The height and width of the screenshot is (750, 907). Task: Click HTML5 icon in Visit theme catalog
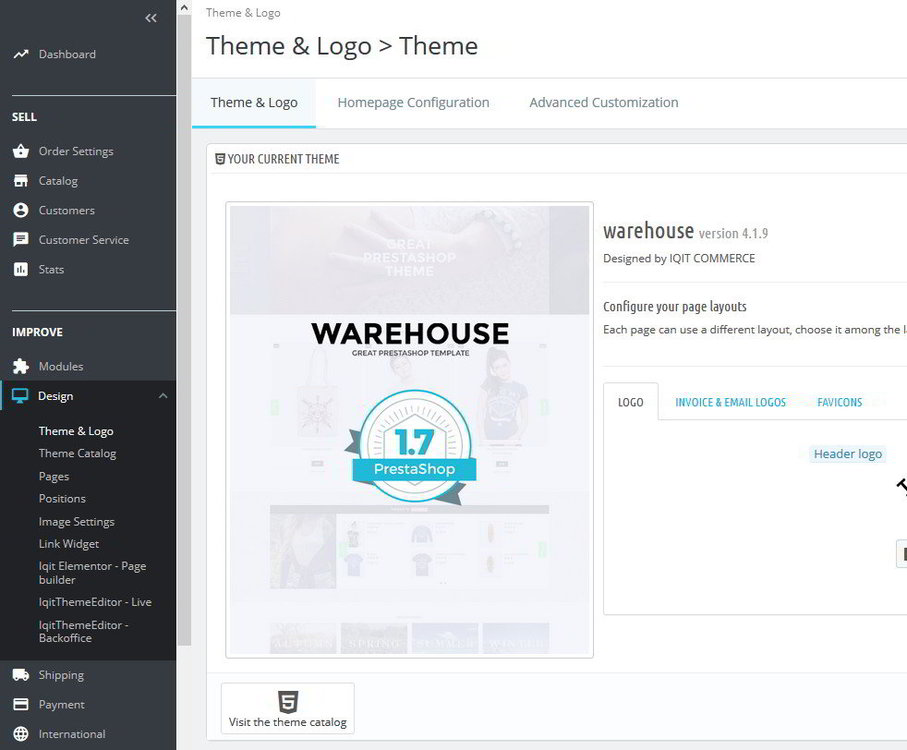coord(288,702)
